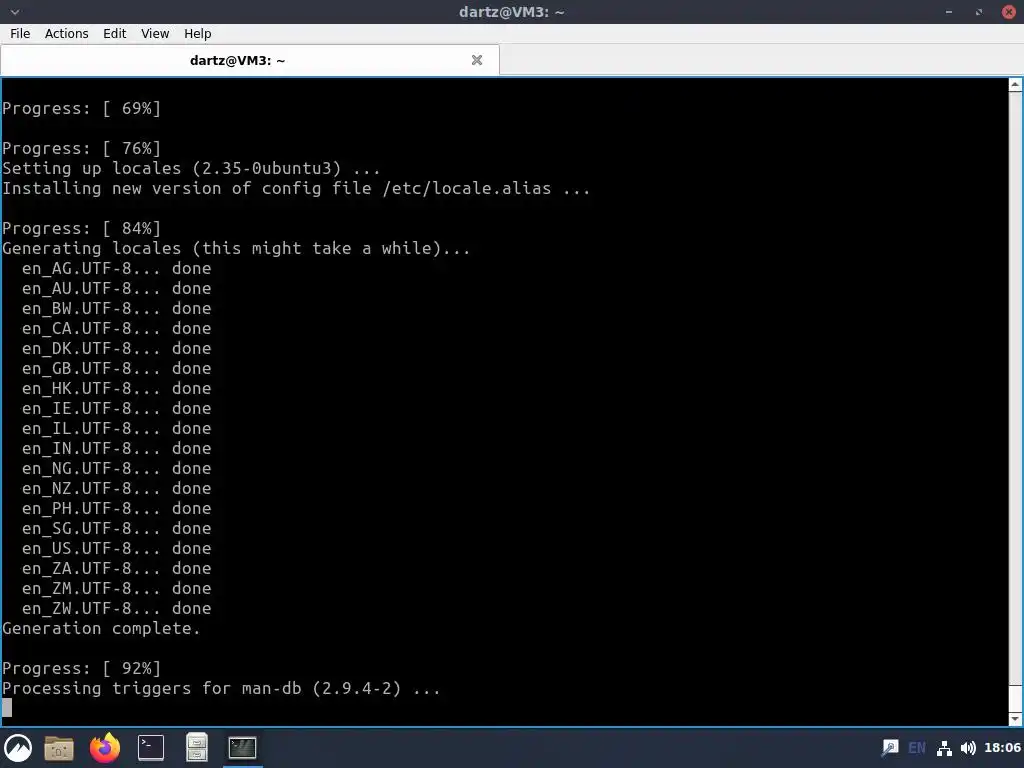The height and width of the screenshot is (768, 1024).
Task: Click the en_IE.UTF-8 line
Action: point(116,409)
